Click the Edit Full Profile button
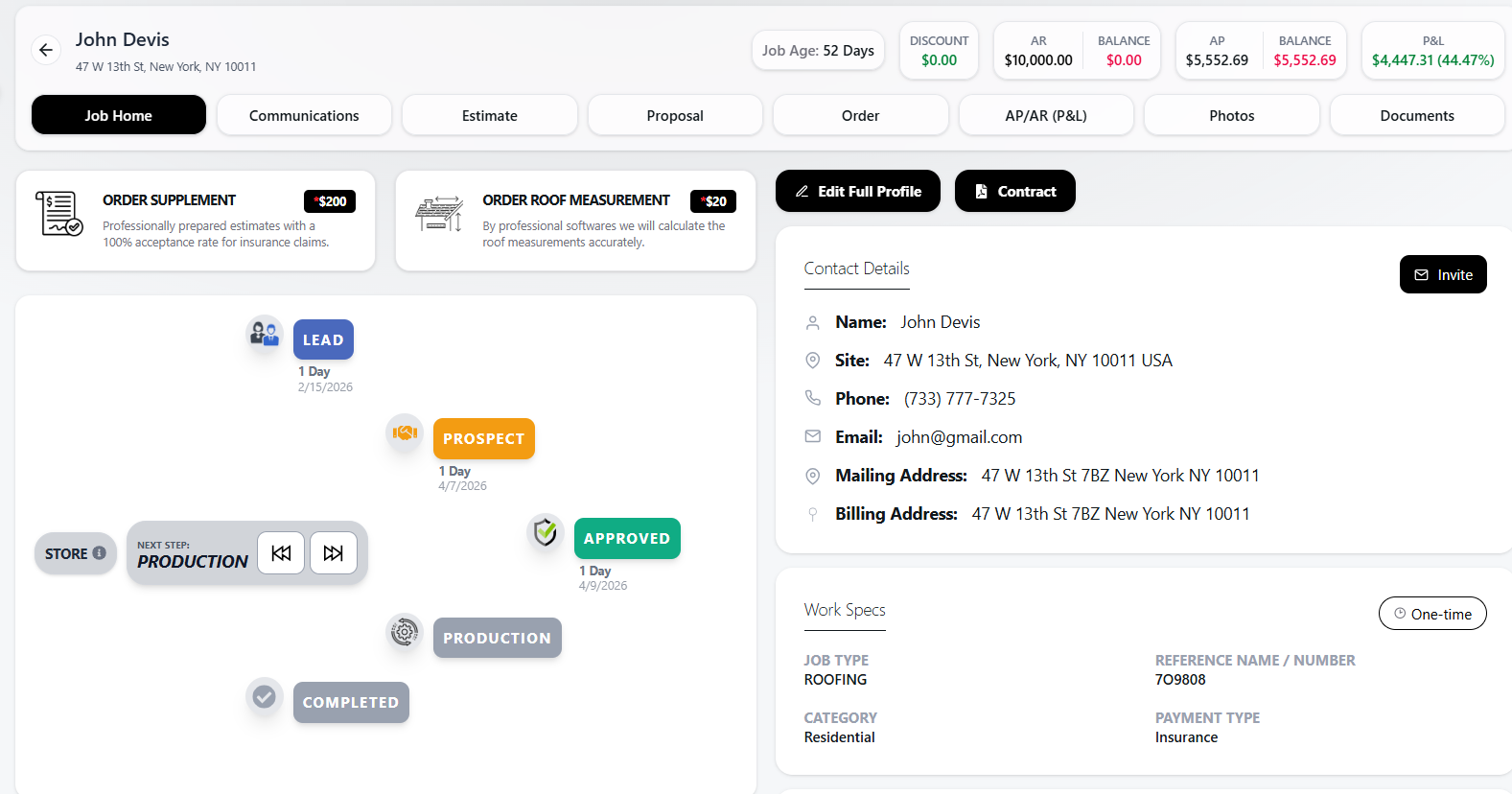Viewport: 1512px width, 794px height. point(858,191)
